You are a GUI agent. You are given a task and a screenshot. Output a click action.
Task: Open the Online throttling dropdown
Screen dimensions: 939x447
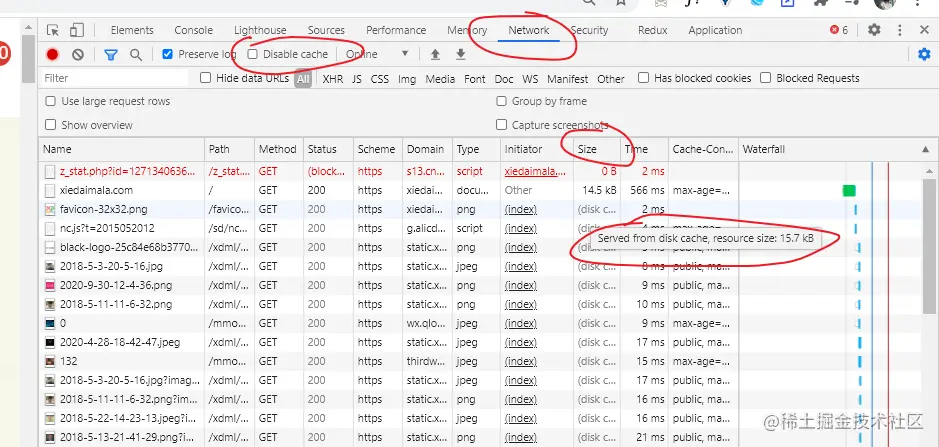click(377, 55)
